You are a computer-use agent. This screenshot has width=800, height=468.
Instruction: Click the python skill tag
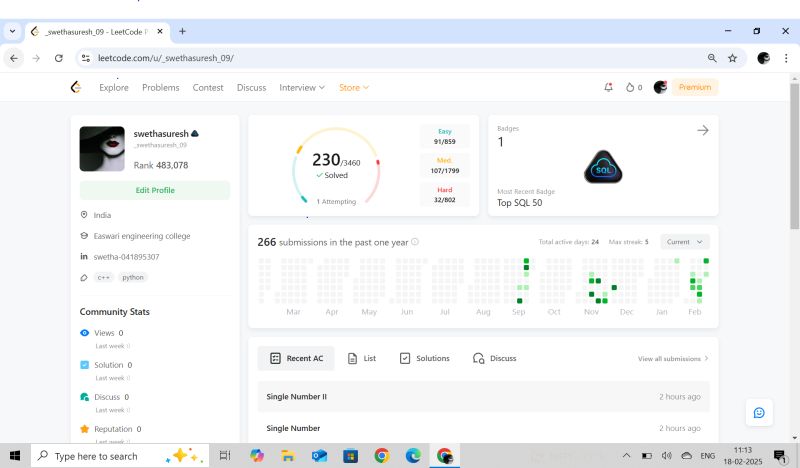click(133, 278)
